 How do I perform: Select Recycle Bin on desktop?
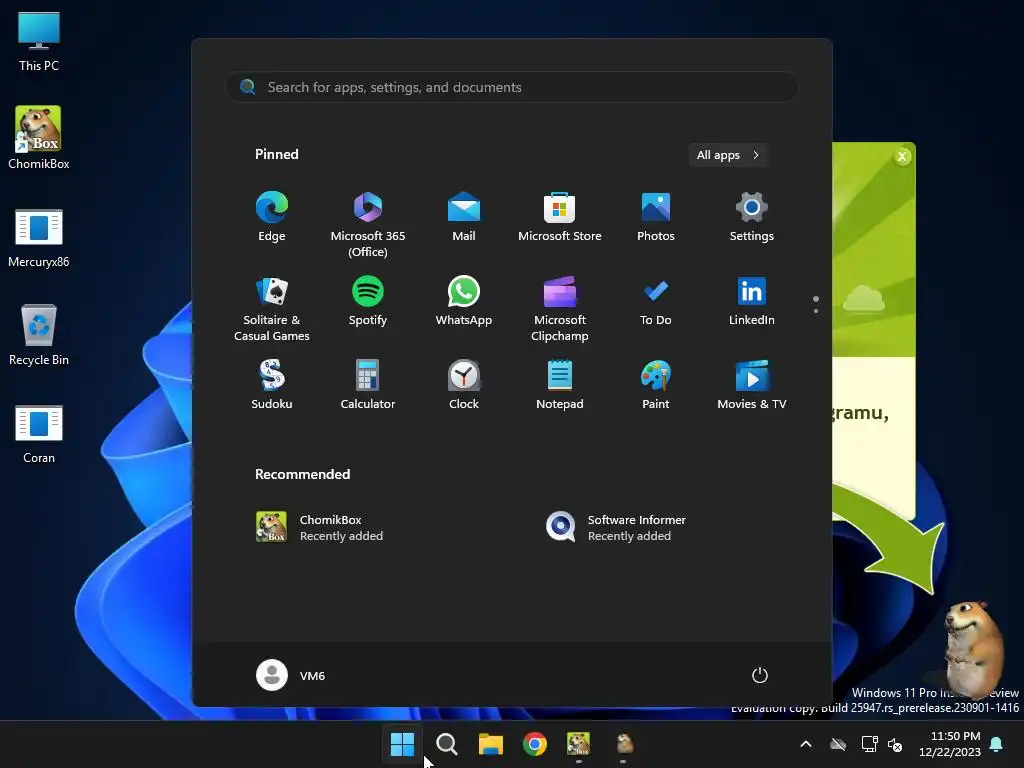(x=39, y=335)
